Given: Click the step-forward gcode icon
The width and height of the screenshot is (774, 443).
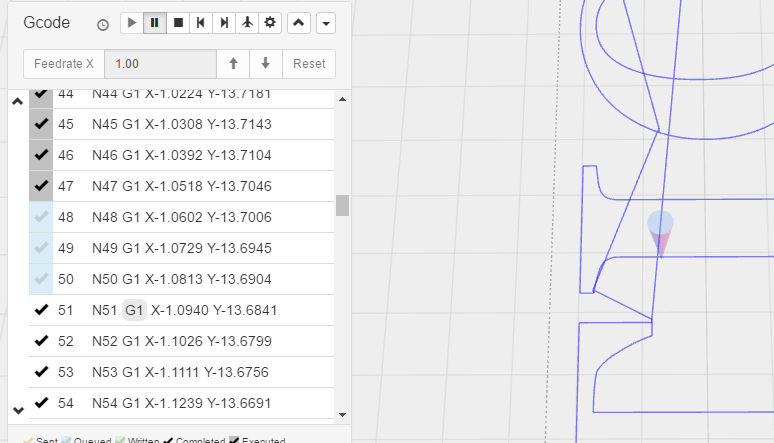Looking at the screenshot, I should coord(224,23).
